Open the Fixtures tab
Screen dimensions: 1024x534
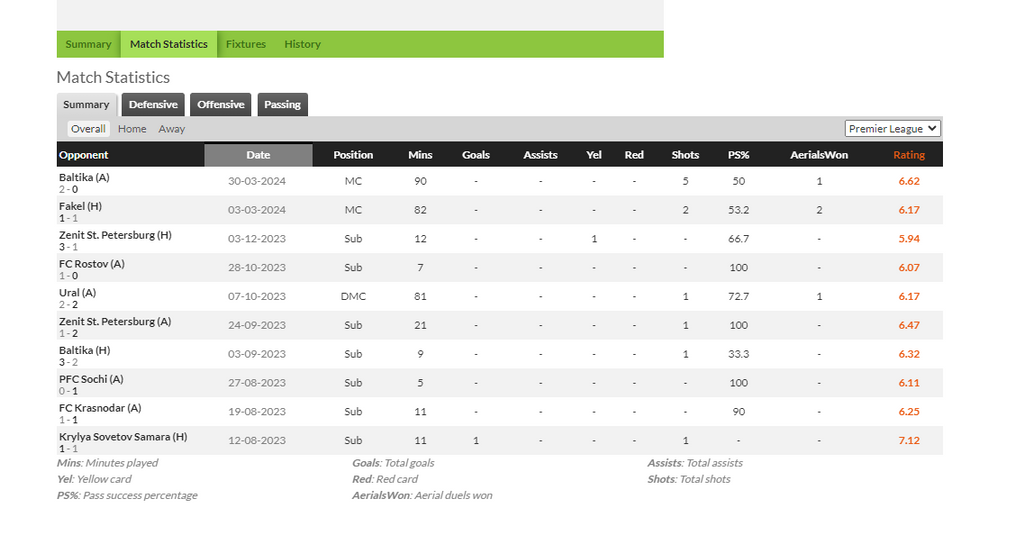pos(246,44)
